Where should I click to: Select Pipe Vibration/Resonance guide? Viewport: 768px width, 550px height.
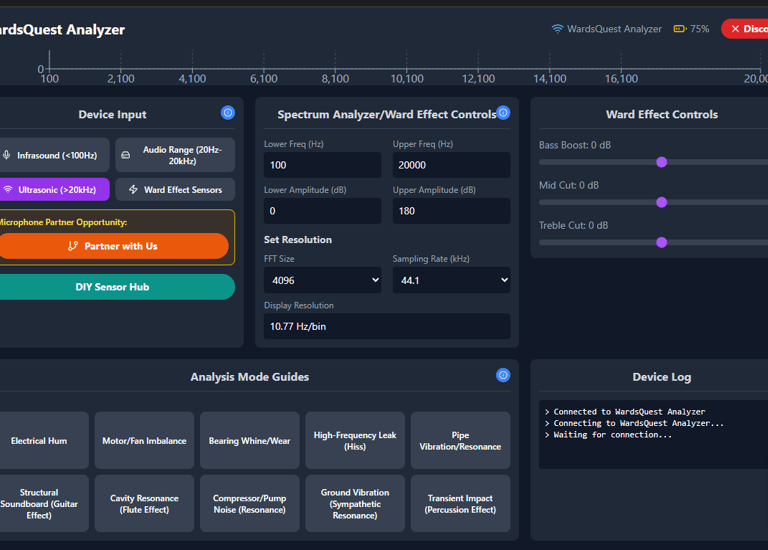tap(460, 440)
